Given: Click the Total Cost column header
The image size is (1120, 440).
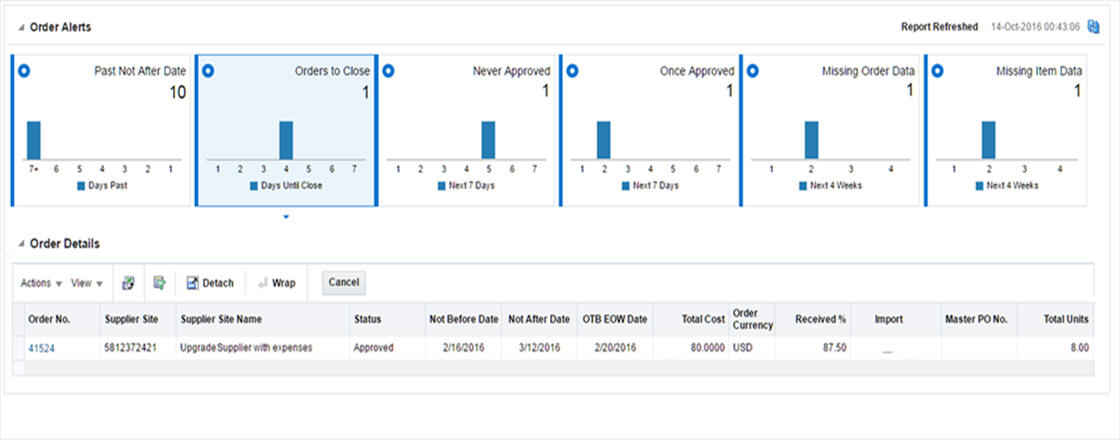Looking at the screenshot, I should pyautogui.click(x=691, y=319).
